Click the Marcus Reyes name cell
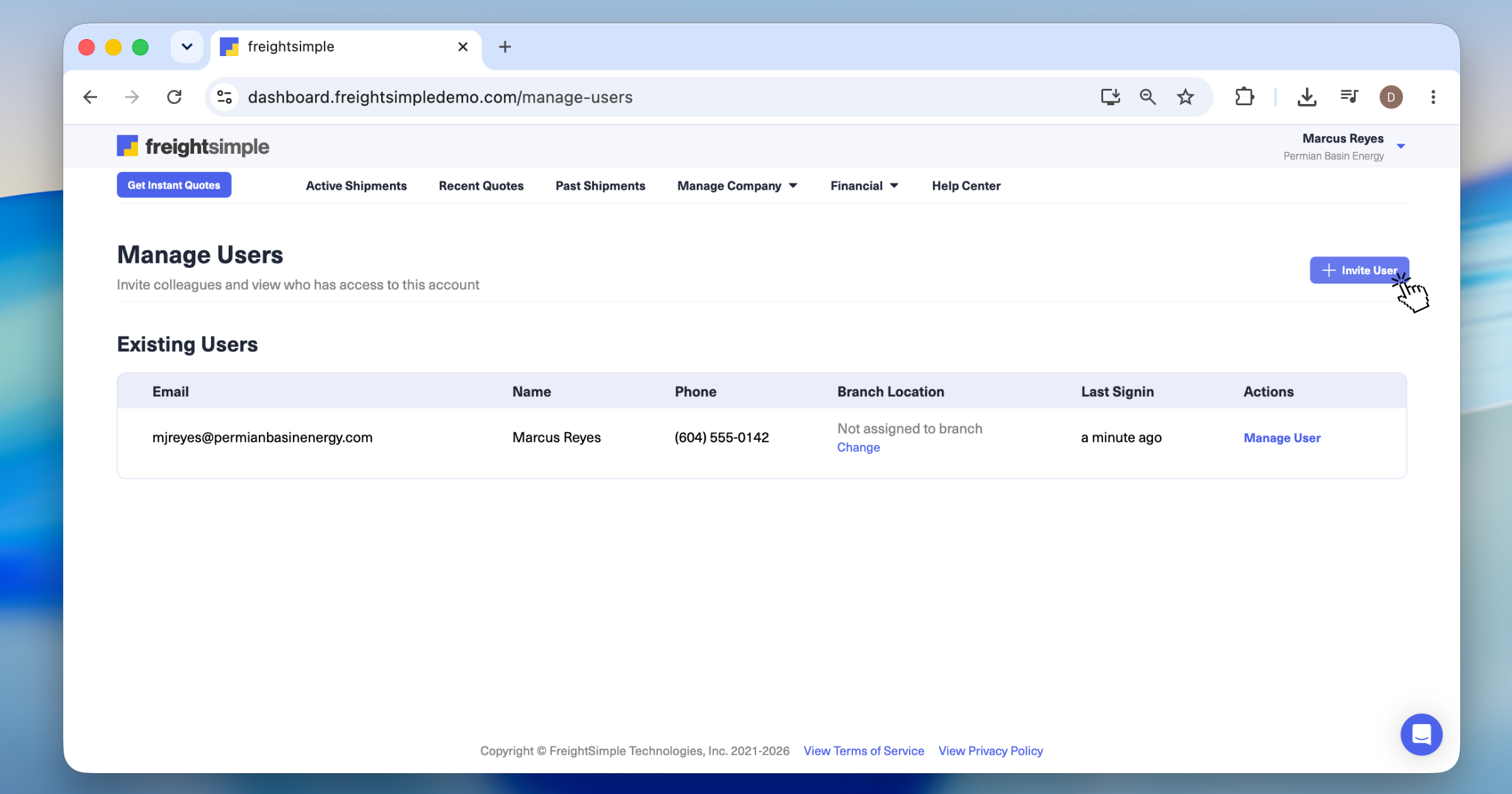Image resolution: width=1512 pixels, height=794 pixels. (556, 437)
